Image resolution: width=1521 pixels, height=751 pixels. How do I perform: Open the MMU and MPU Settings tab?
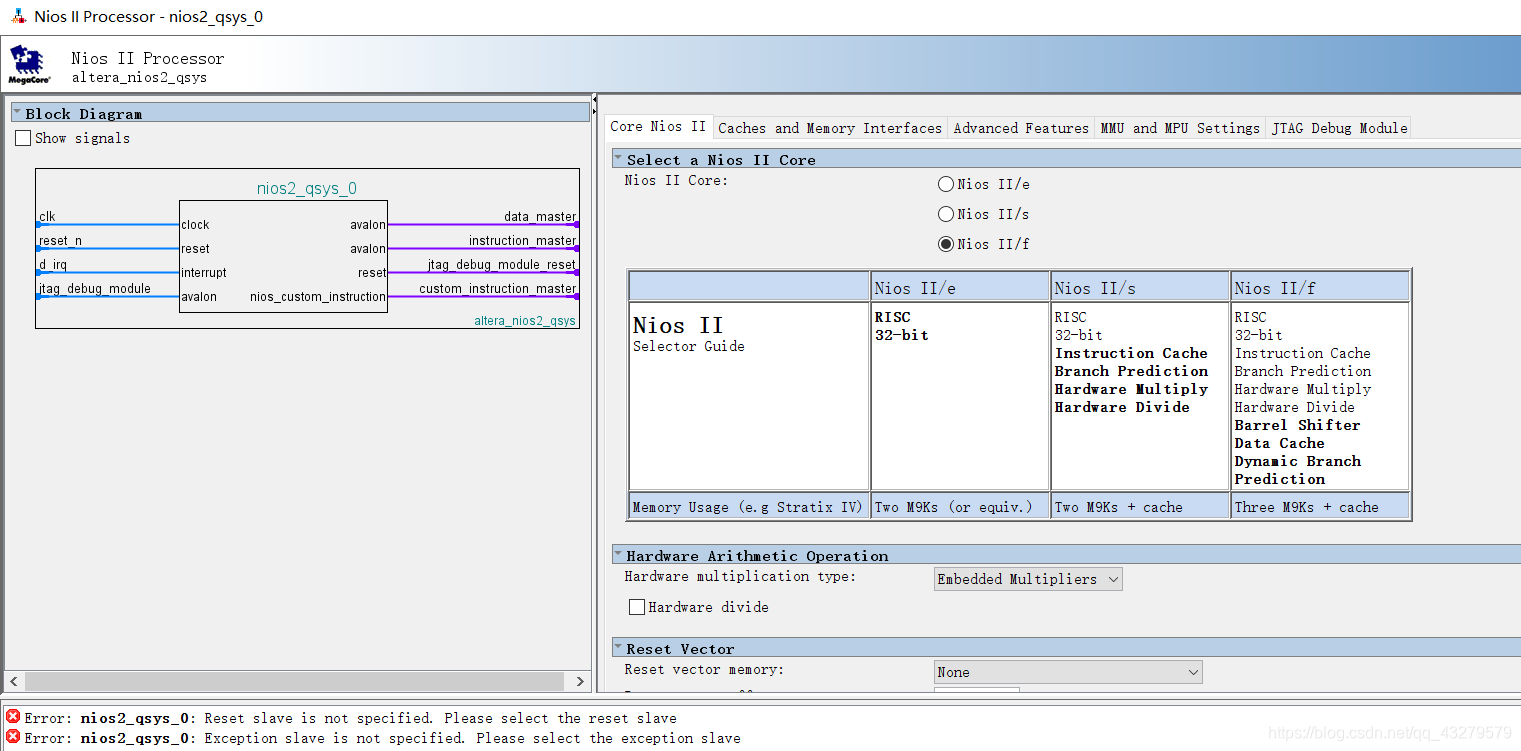coord(1180,128)
